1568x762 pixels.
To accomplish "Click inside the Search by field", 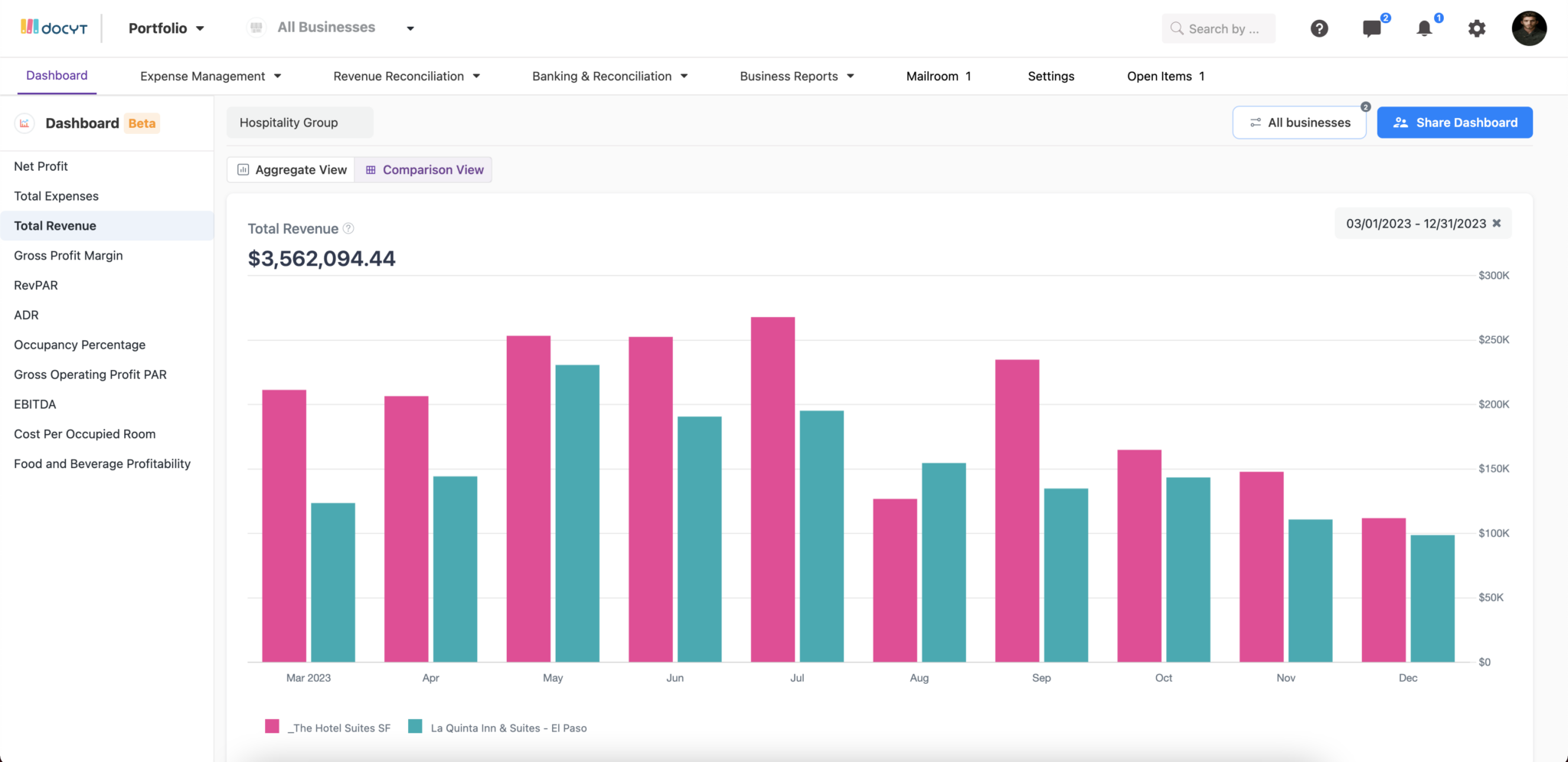I will [1219, 28].
